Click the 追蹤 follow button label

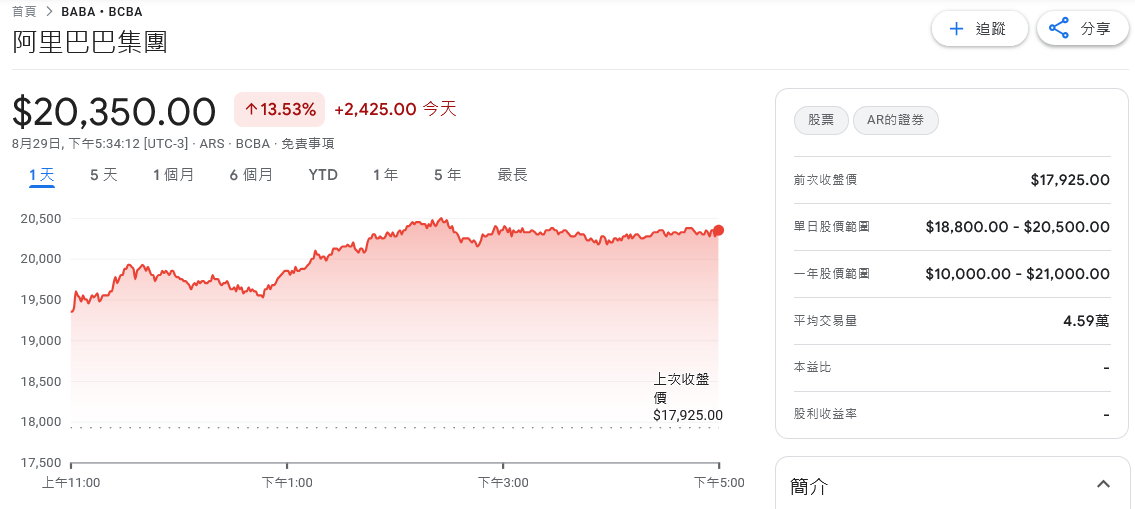(990, 29)
